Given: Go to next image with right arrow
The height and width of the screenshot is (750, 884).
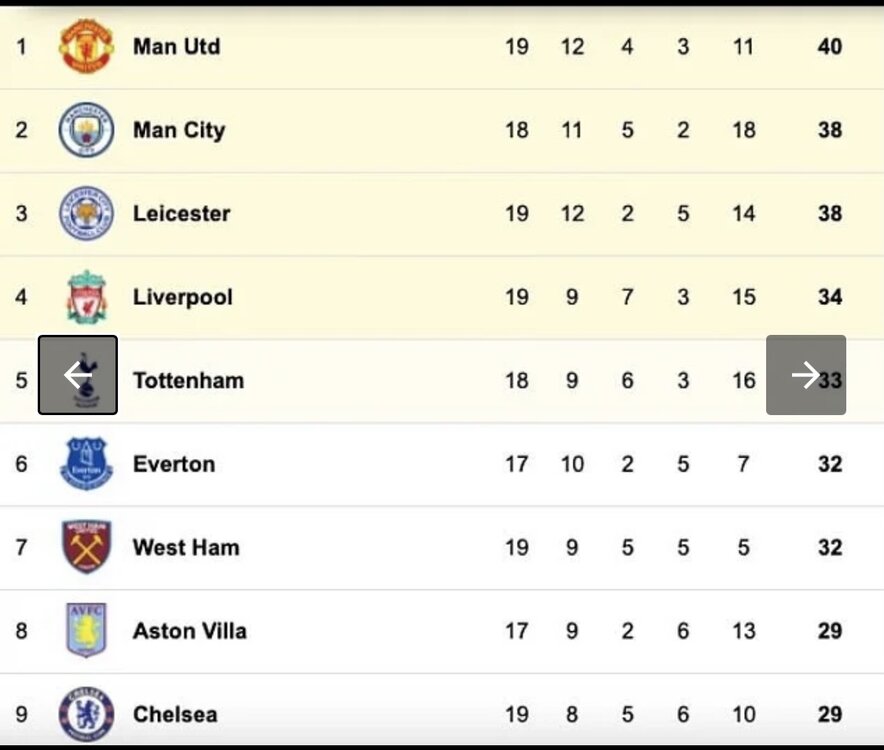Looking at the screenshot, I should [x=806, y=375].
